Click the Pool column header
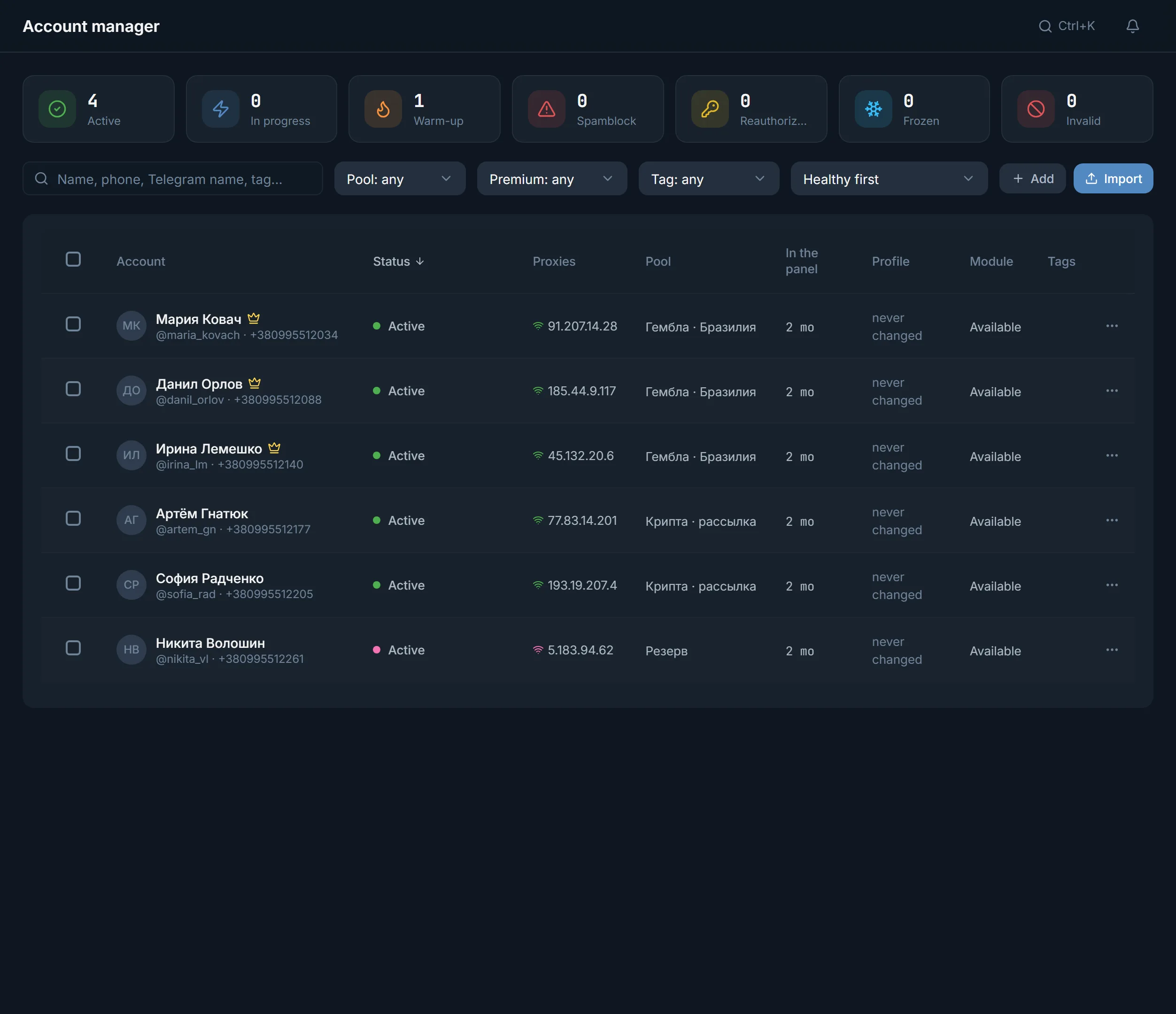 point(658,261)
